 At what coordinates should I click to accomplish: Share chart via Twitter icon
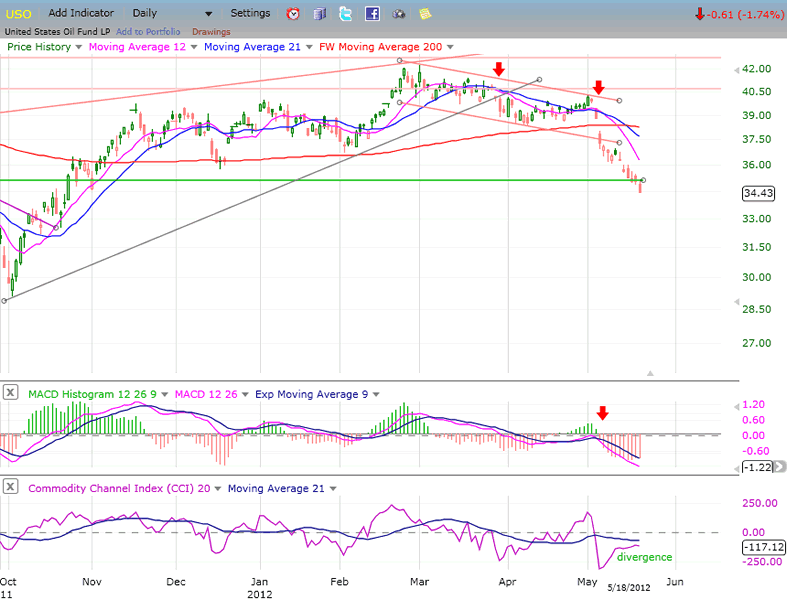(x=346, y=14)
